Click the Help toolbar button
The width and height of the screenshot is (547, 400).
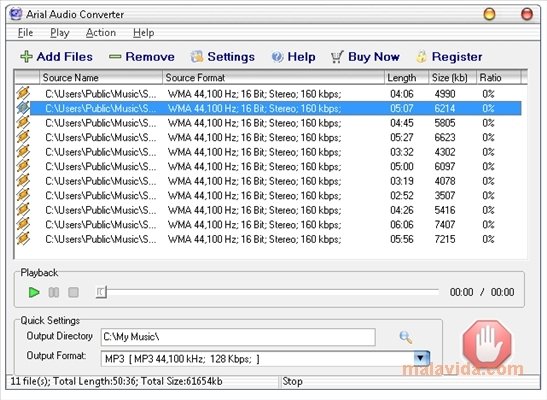point(293,56)
